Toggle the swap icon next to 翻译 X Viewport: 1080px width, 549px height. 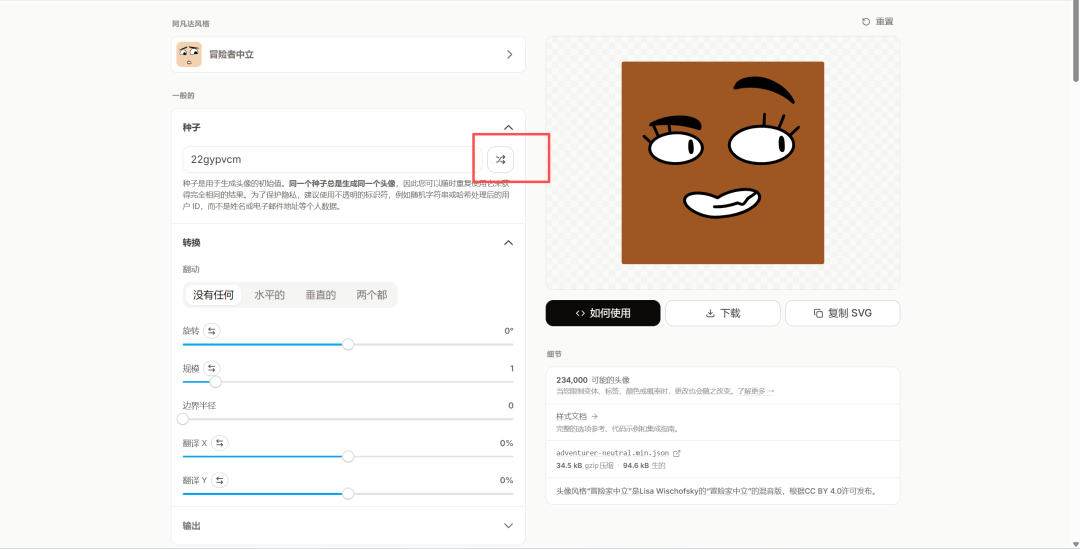click(219, 443)
